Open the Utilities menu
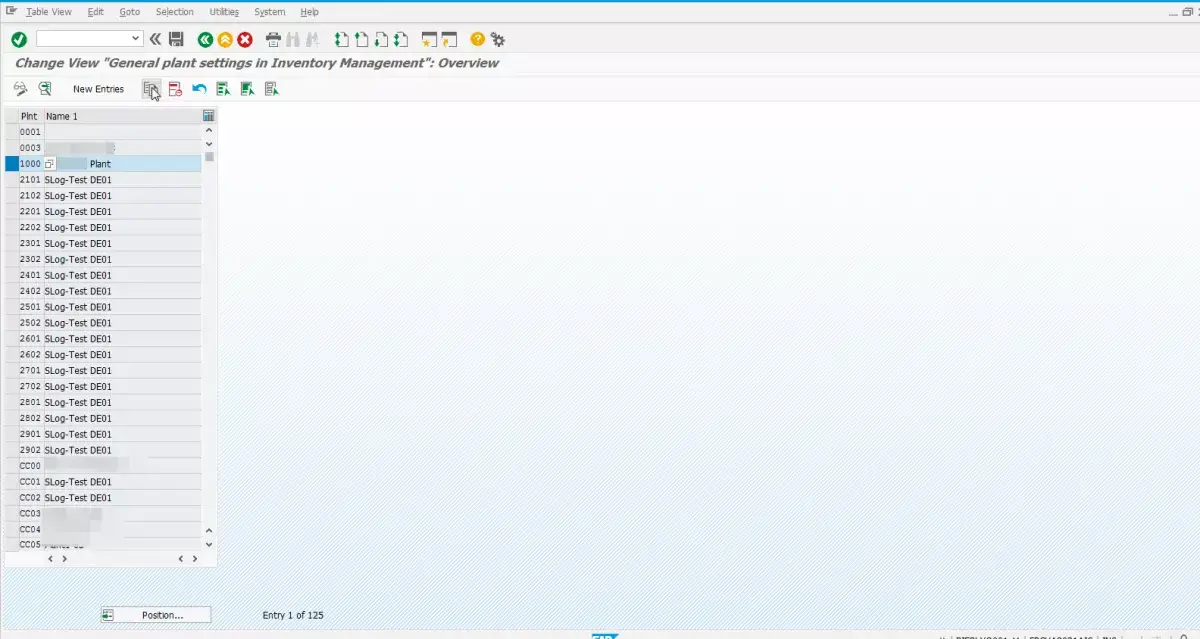This screenshot has height=639, width=1200. pyautogui.click(x=224, y=12)
